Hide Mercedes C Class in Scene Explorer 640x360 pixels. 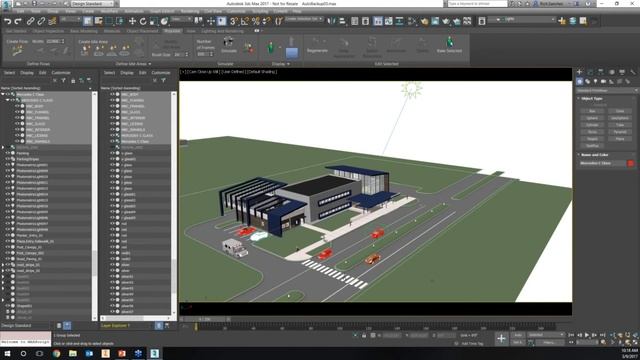tap(8, 94)
